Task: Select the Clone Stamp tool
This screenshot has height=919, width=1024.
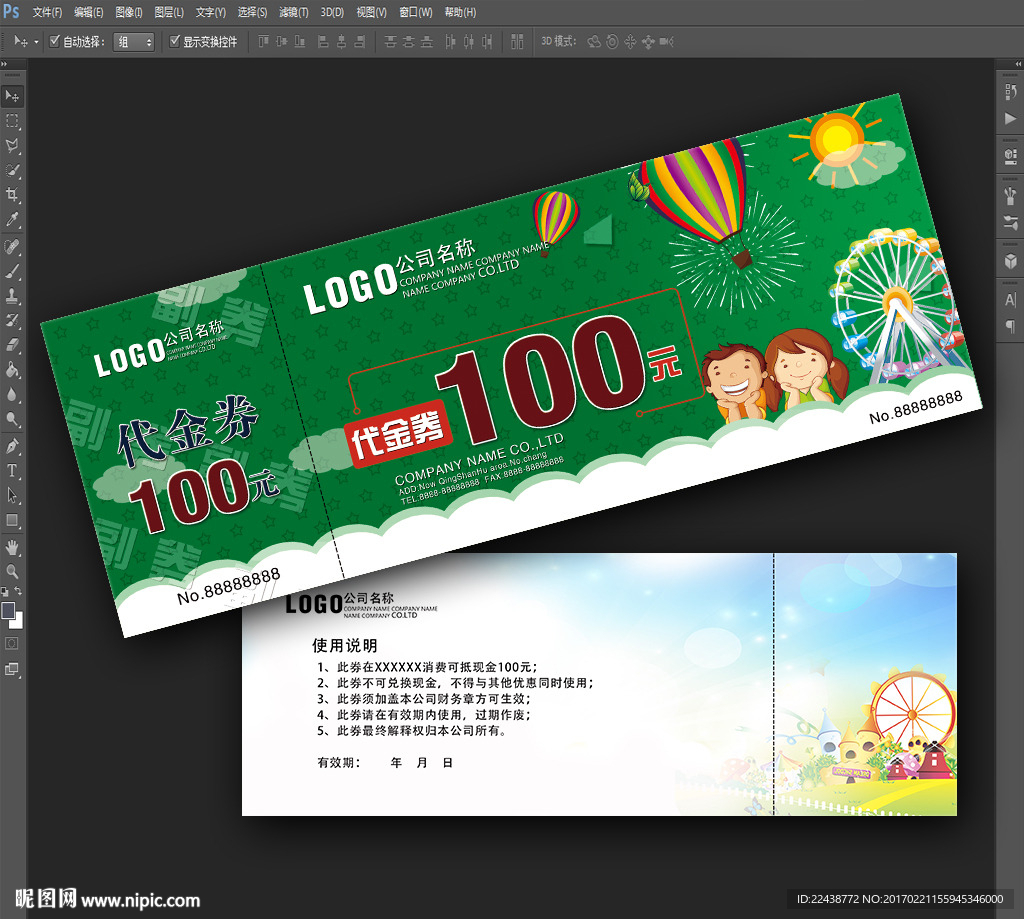Action: pos(12,297)
